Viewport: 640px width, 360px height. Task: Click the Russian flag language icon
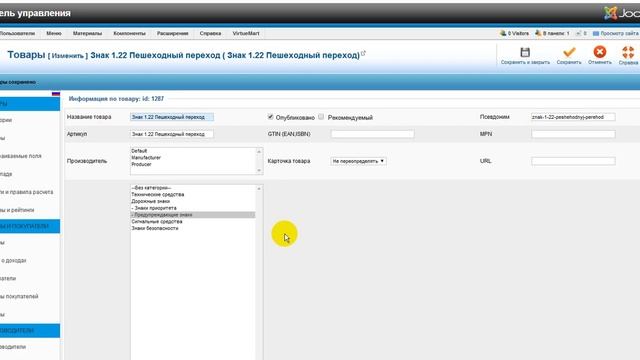pyautogui.click(x=56, y=94)
